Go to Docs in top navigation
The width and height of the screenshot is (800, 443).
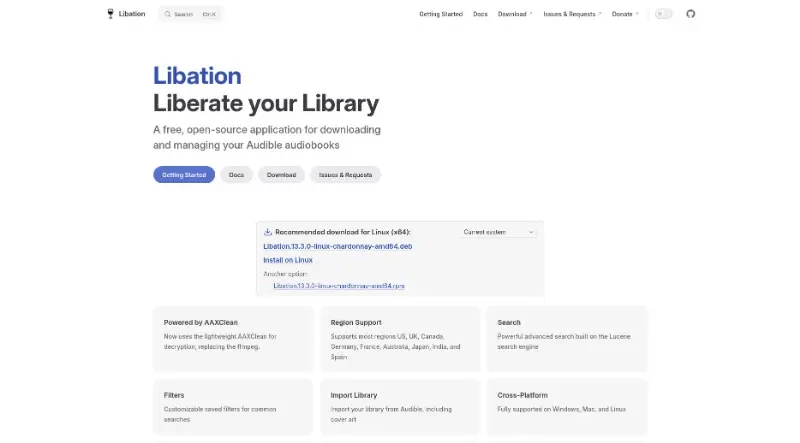(x=480, y=14)
